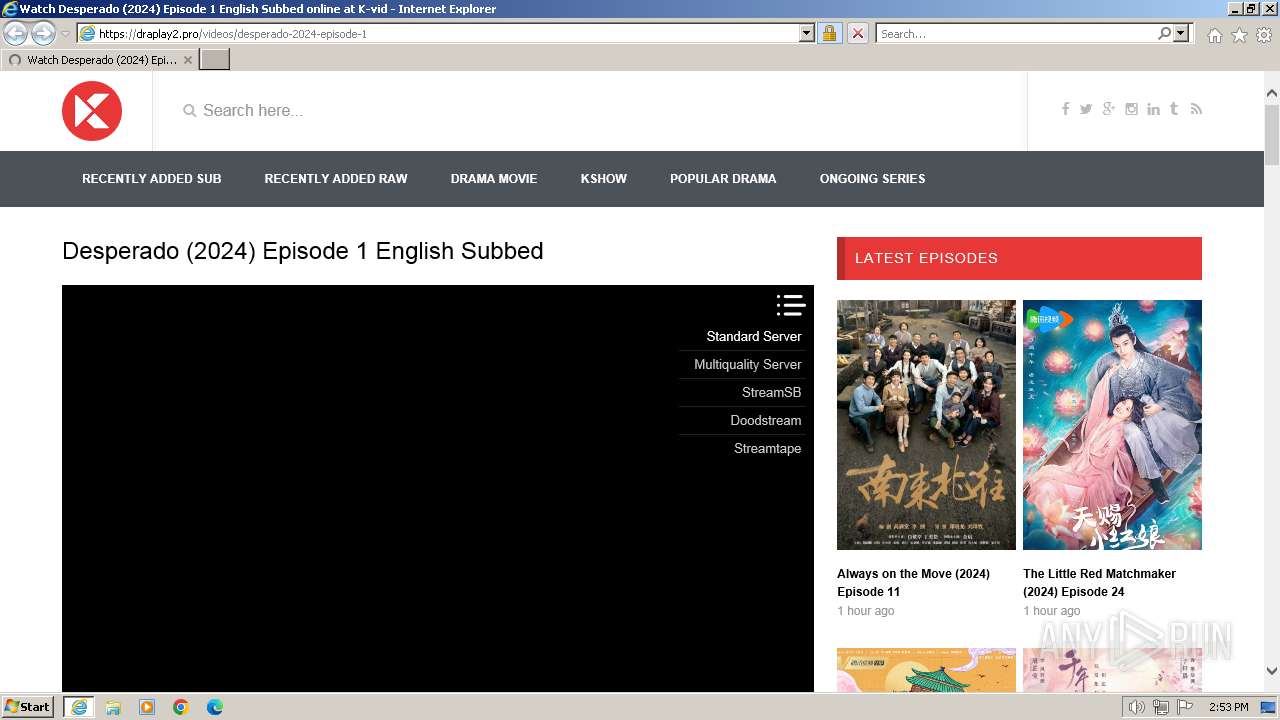Open the POPULAR DRAMA menu
This screenshot has width=1280, height=720.
(723, 179)
